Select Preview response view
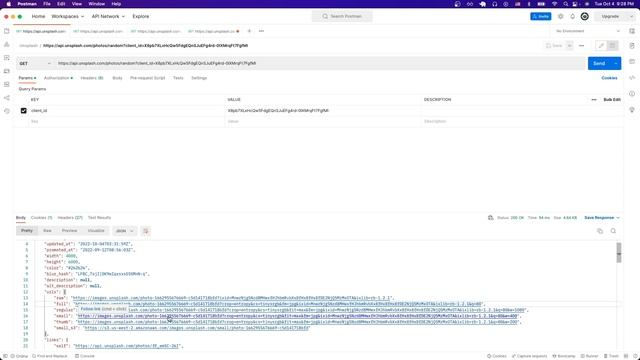Screen dimensions: 640x360 point(69,231)
